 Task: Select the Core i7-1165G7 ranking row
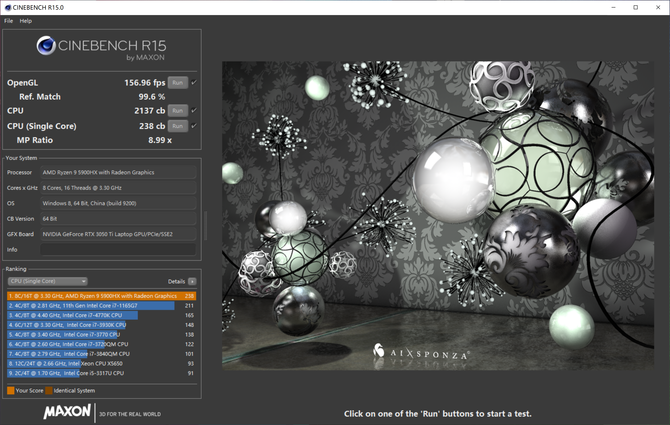pos(102,305)
